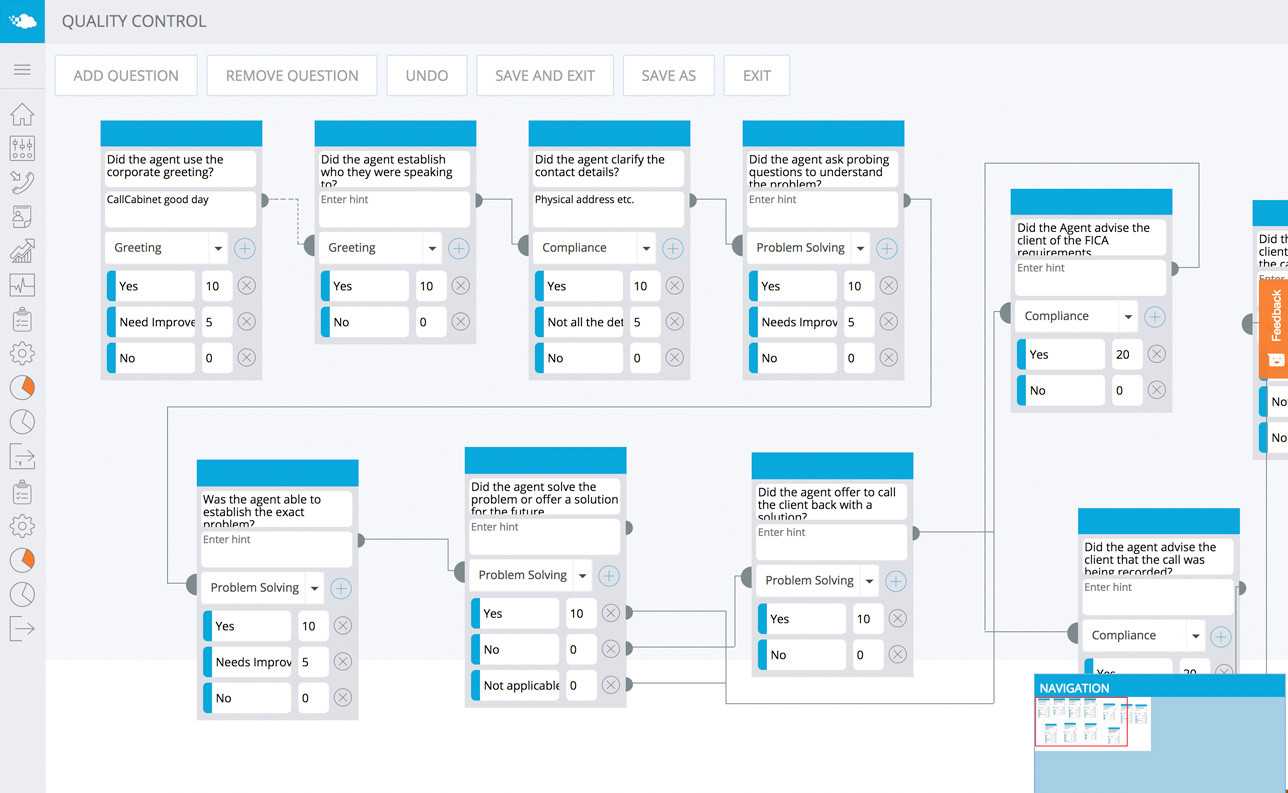Image resolution: width=1288 pixels, height=793 pixels.
Task: Click the ADD QUESTION button
Action: (126, 76)
